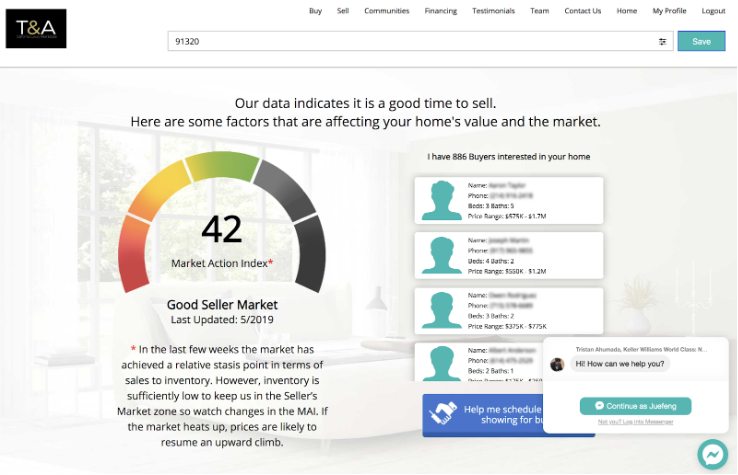Screen dimensions: 738x475
Task: Expand the Communities menu
Action: pos(387,11)
